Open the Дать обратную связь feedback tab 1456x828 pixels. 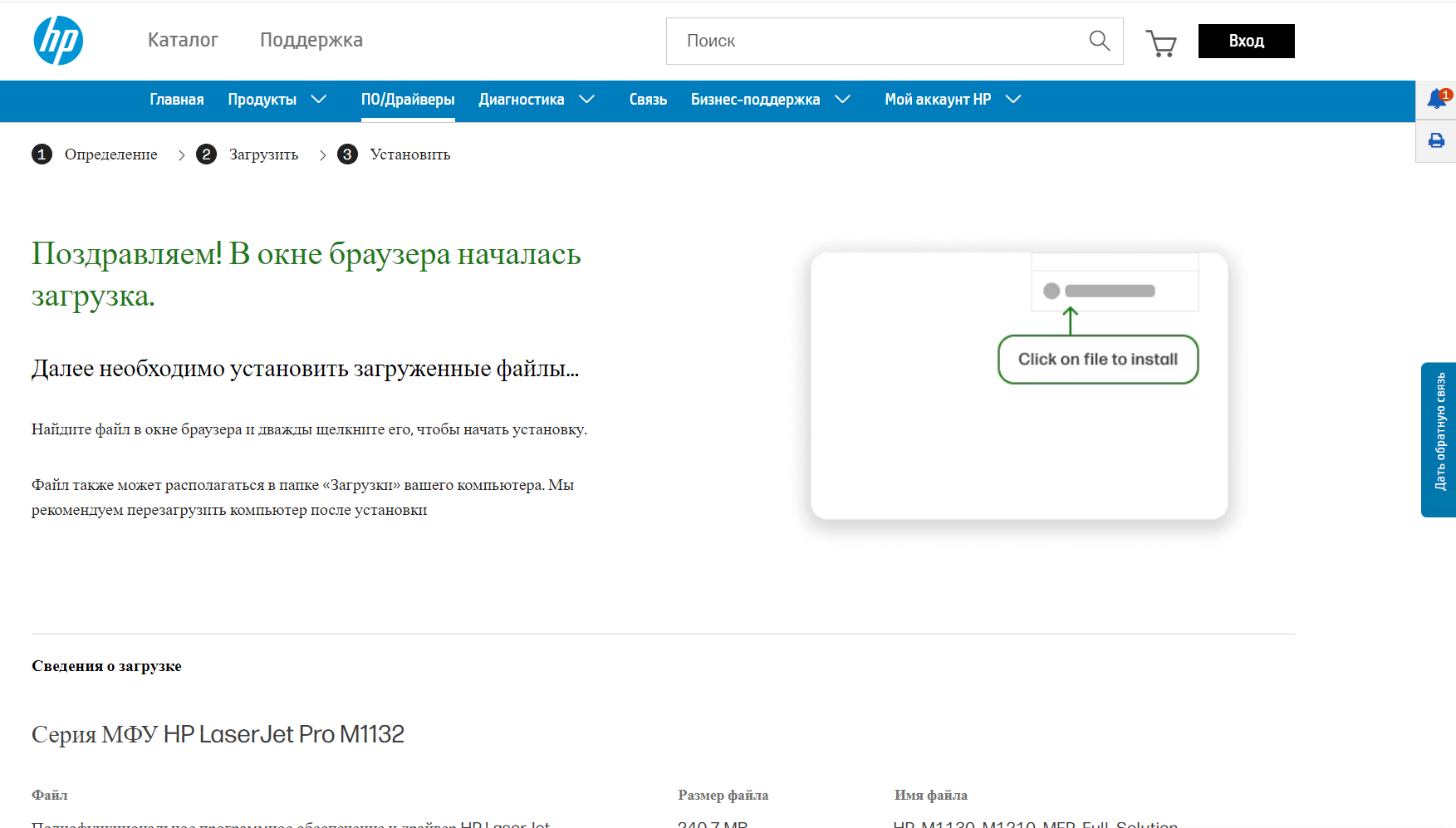pos(1439,439)
